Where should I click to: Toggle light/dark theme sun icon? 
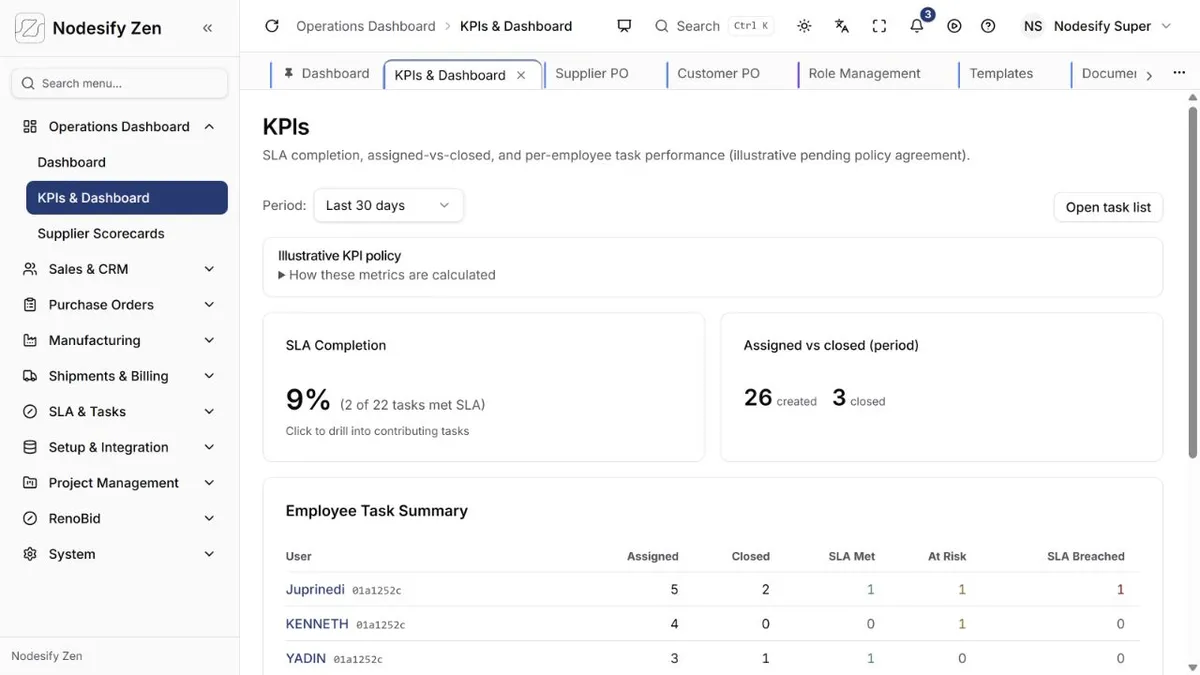tap(804, 26)
